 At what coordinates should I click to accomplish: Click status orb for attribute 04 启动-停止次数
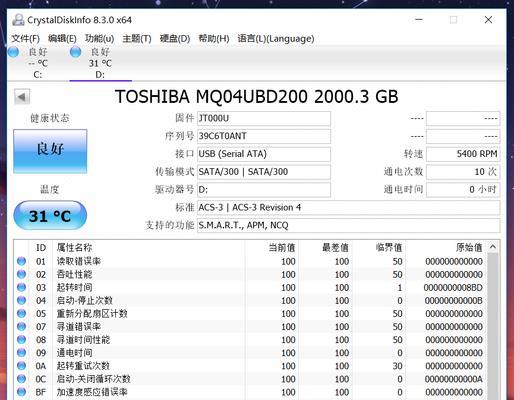pos(21,300)
